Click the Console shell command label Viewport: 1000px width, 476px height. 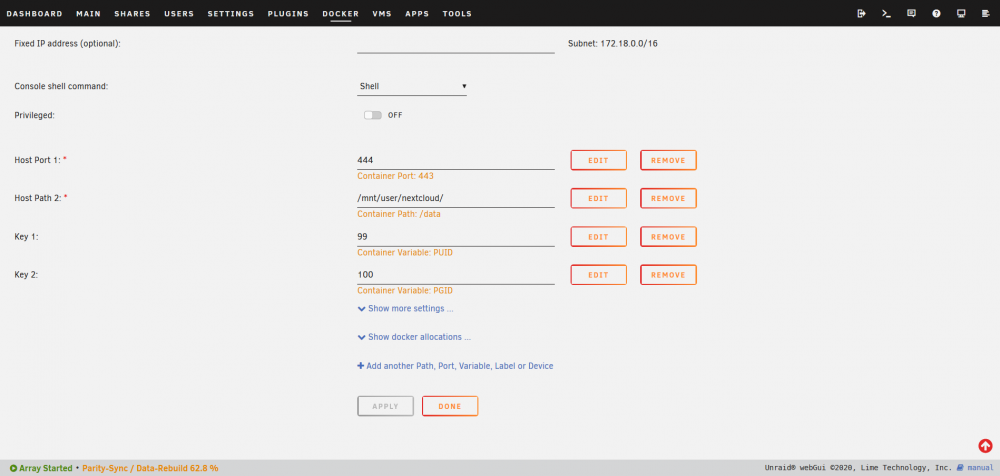tap(61, 86)
